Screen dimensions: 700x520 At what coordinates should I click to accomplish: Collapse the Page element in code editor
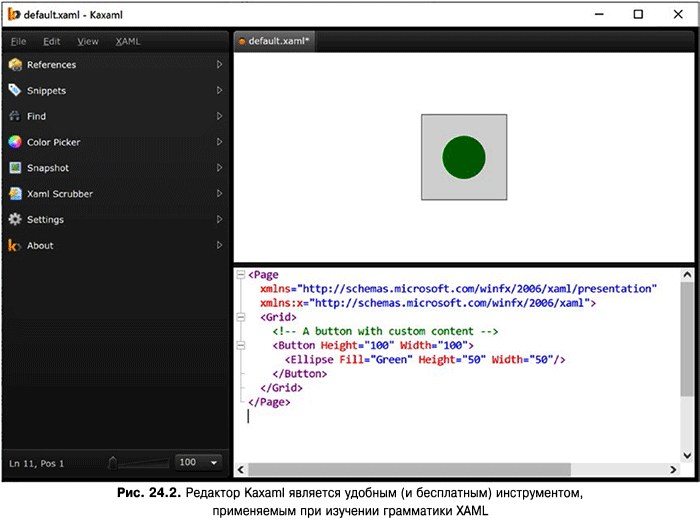point(241,275)
